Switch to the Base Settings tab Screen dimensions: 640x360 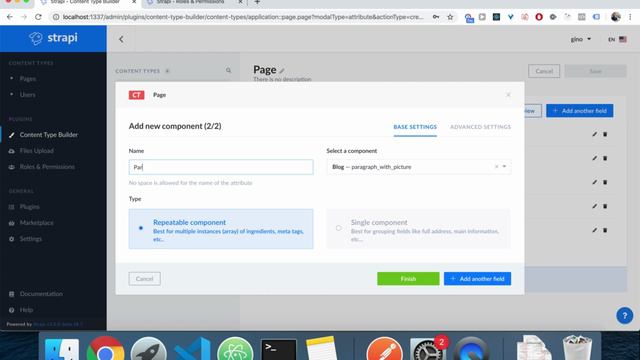coord(415,127)
